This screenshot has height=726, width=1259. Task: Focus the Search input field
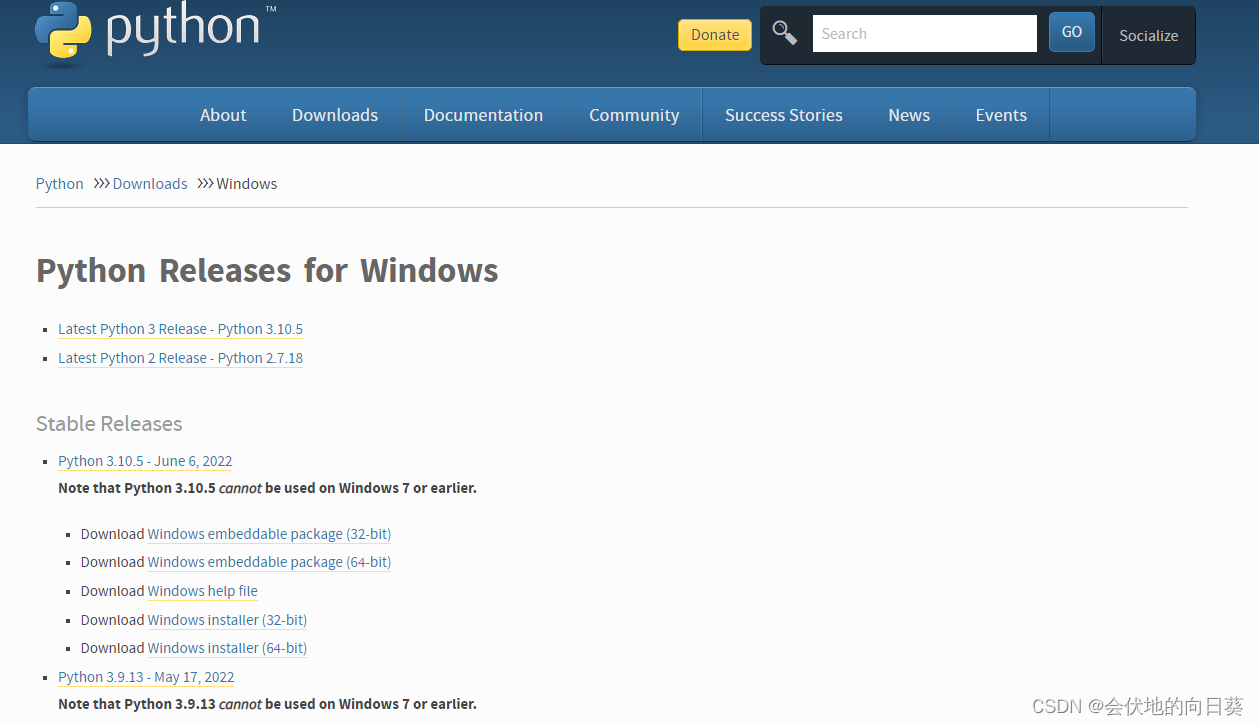924,33
